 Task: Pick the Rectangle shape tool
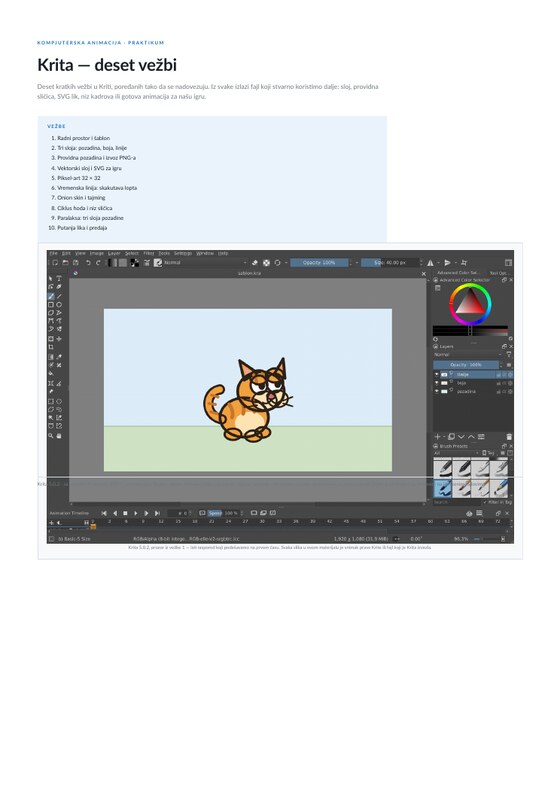click(51, 304)
